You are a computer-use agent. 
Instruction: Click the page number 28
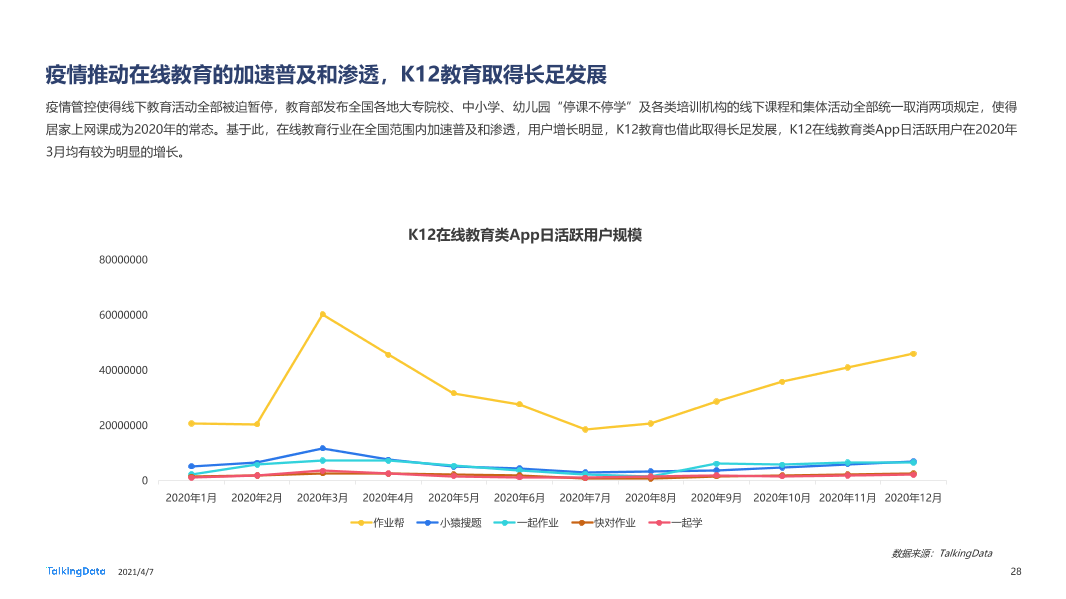[x=1016, y=572]
